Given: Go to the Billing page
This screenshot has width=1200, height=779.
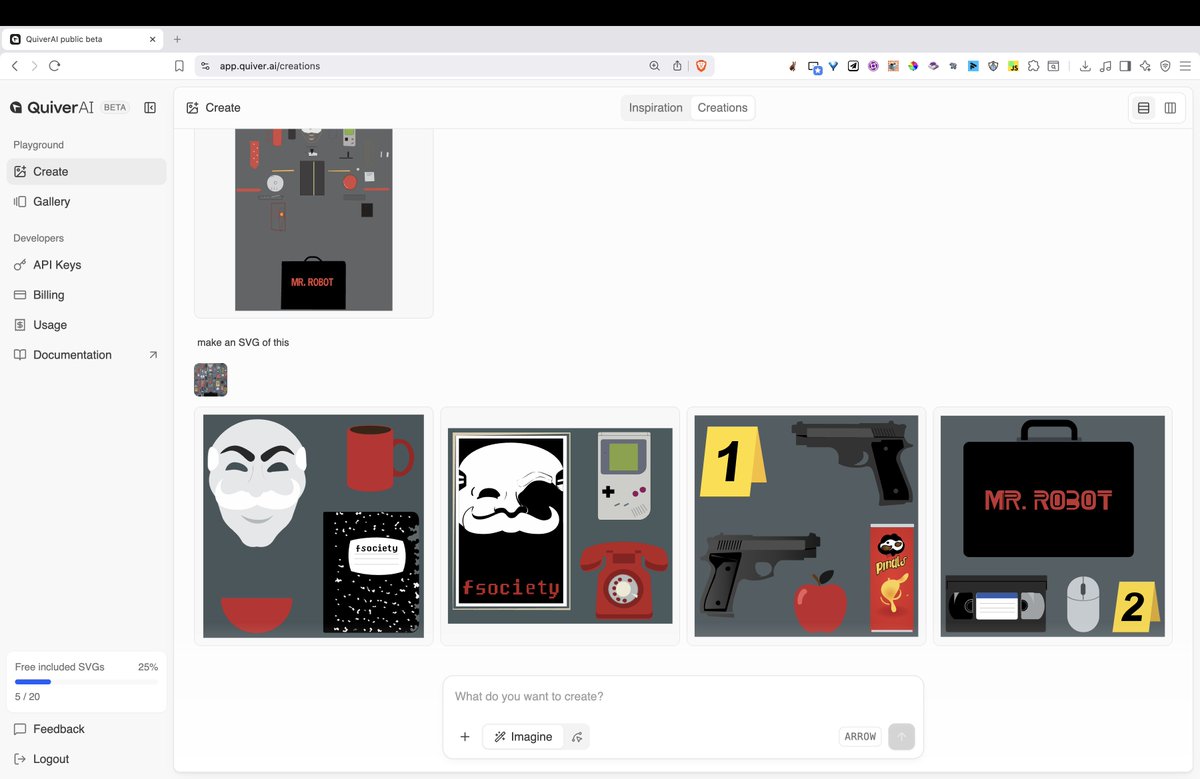Looking at the screenshot, I should 86,295.
